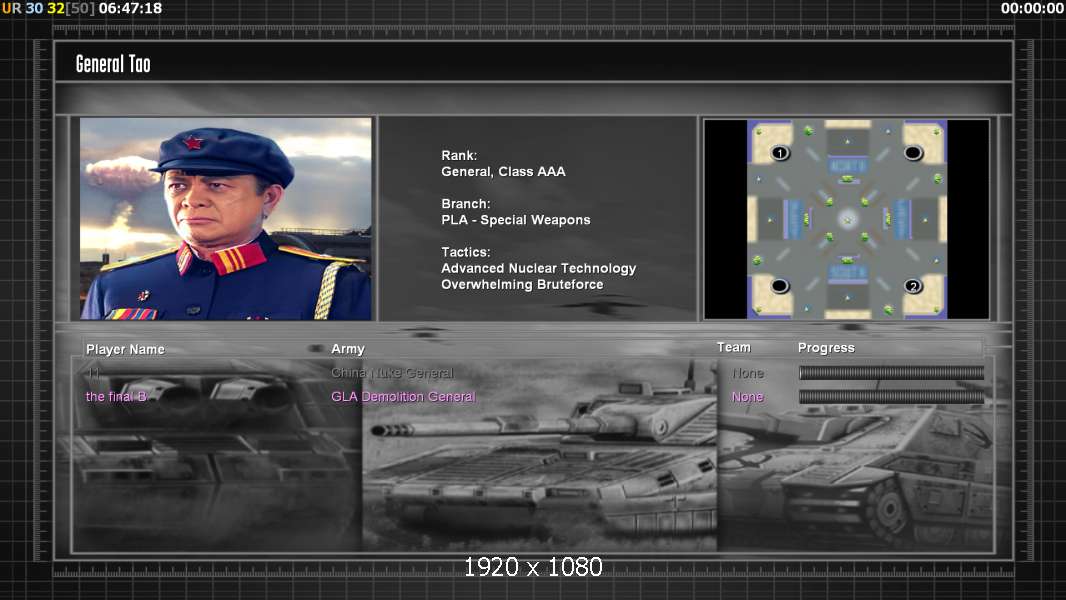Click the "Progress" column header
The image size is (1066, 600).
point(826,348)
